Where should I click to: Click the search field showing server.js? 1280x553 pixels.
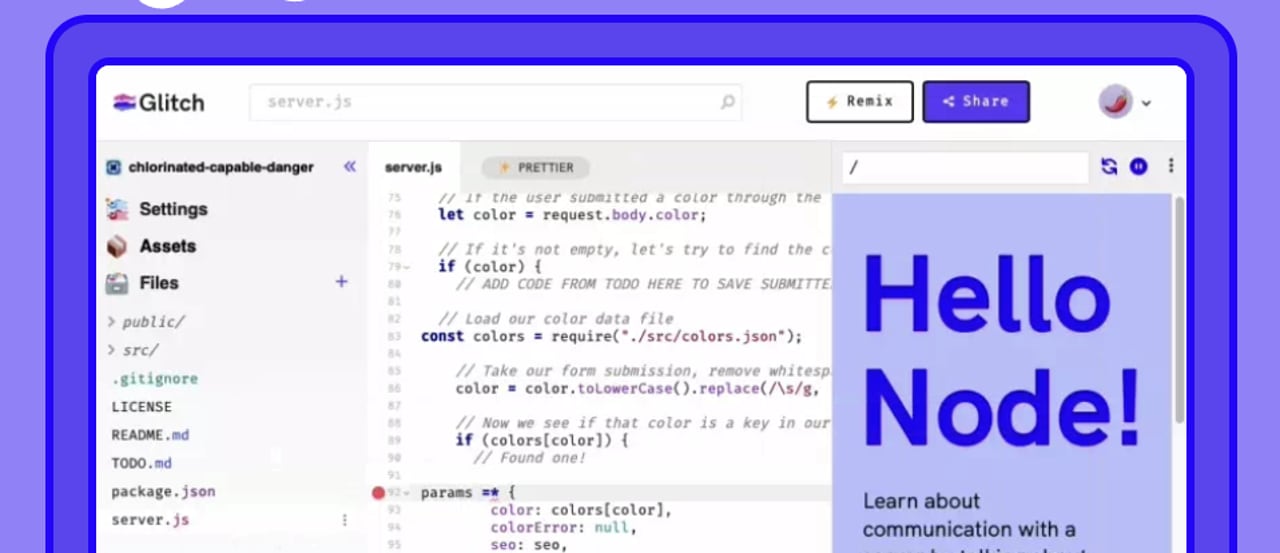496,102
